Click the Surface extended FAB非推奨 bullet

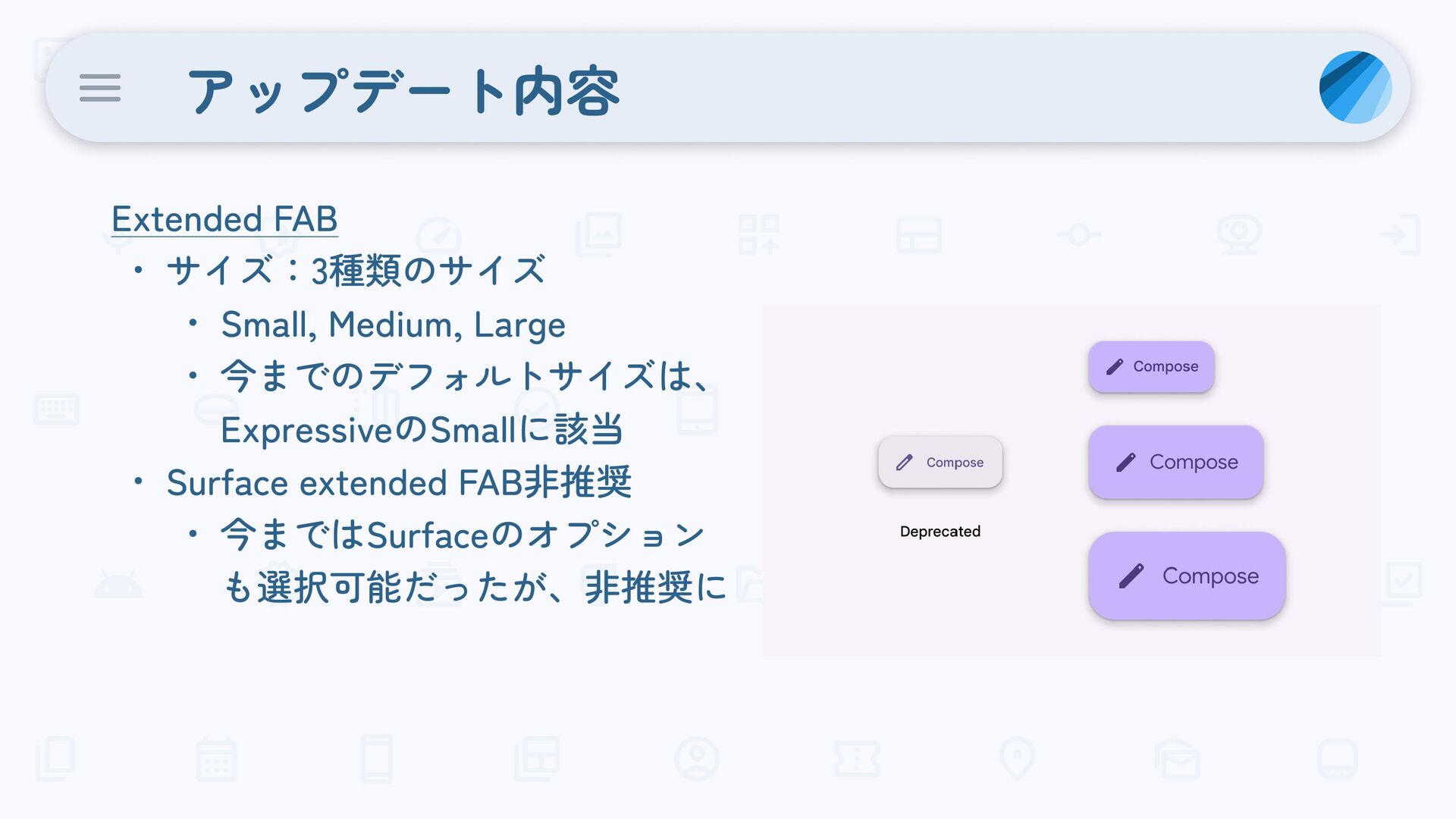click(x=399, y=482)
